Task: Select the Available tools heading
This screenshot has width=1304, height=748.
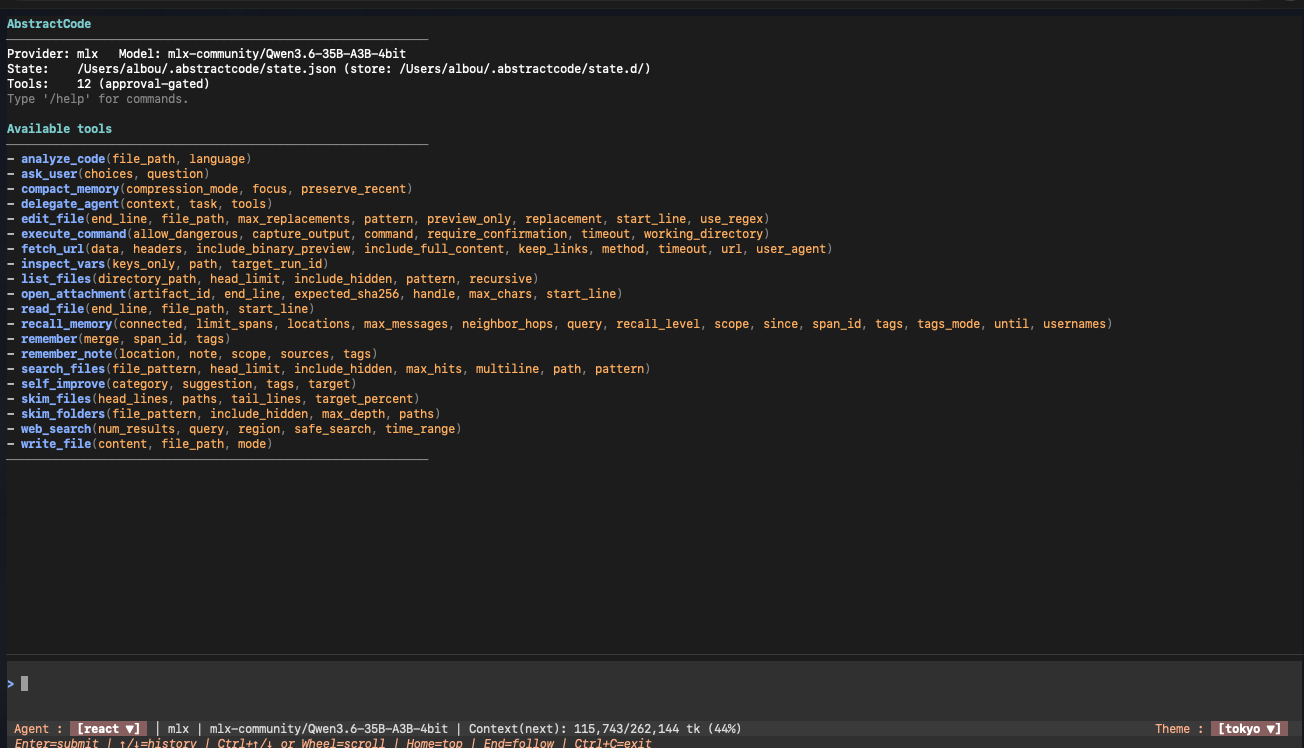Action: pyautogui.click(x=59, y=129)
